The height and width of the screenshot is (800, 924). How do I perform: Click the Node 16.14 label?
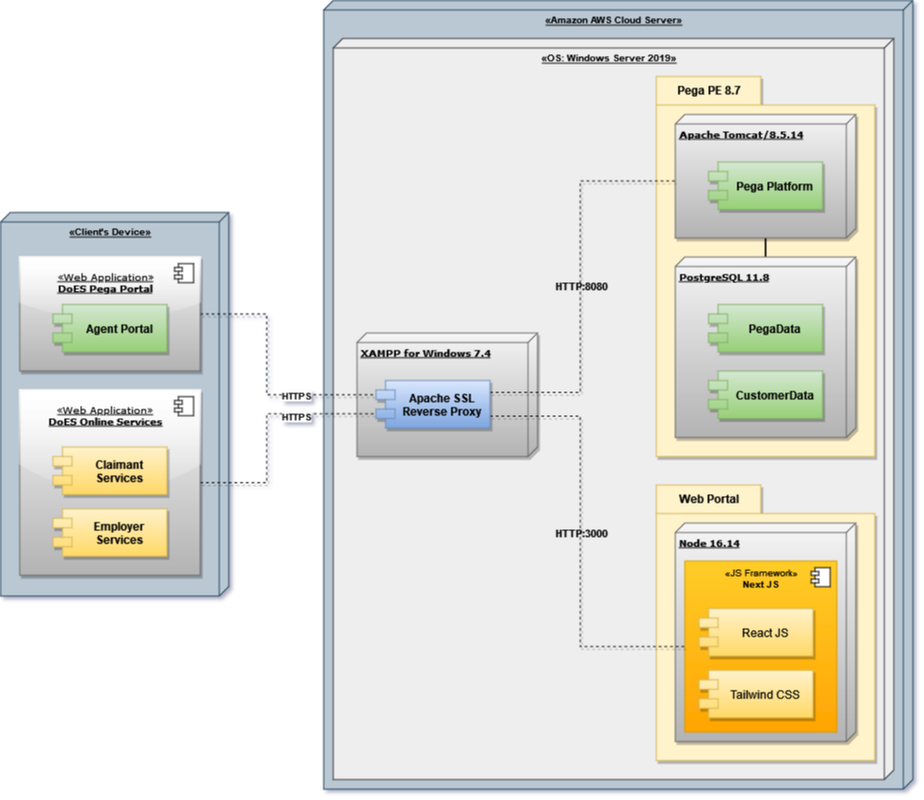(709, 544)
